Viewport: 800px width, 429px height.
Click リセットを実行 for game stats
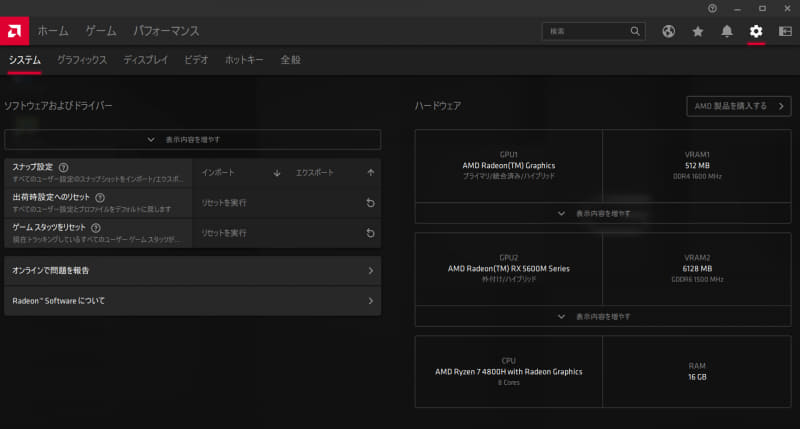(287, 233)
